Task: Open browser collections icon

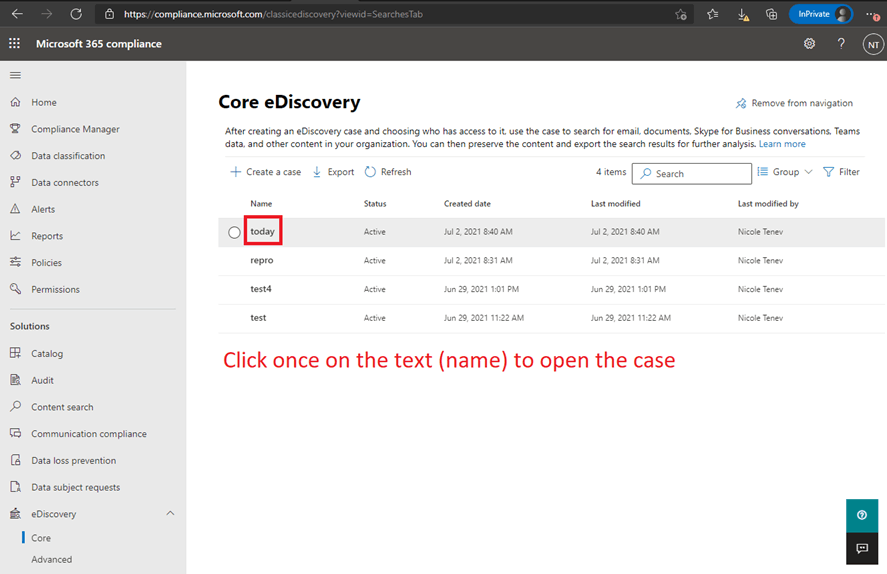Action: (772, 14)
